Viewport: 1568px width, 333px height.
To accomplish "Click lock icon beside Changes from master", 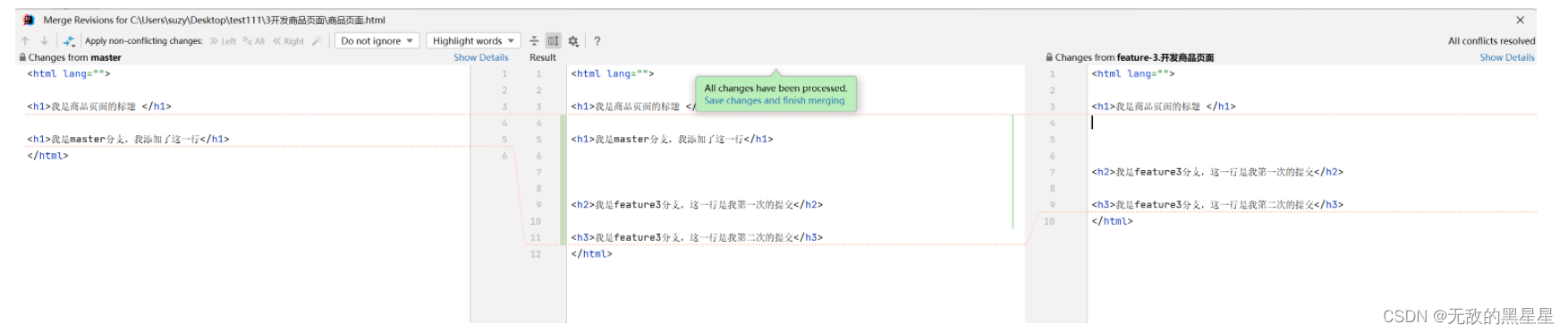I will coord(22,57).
